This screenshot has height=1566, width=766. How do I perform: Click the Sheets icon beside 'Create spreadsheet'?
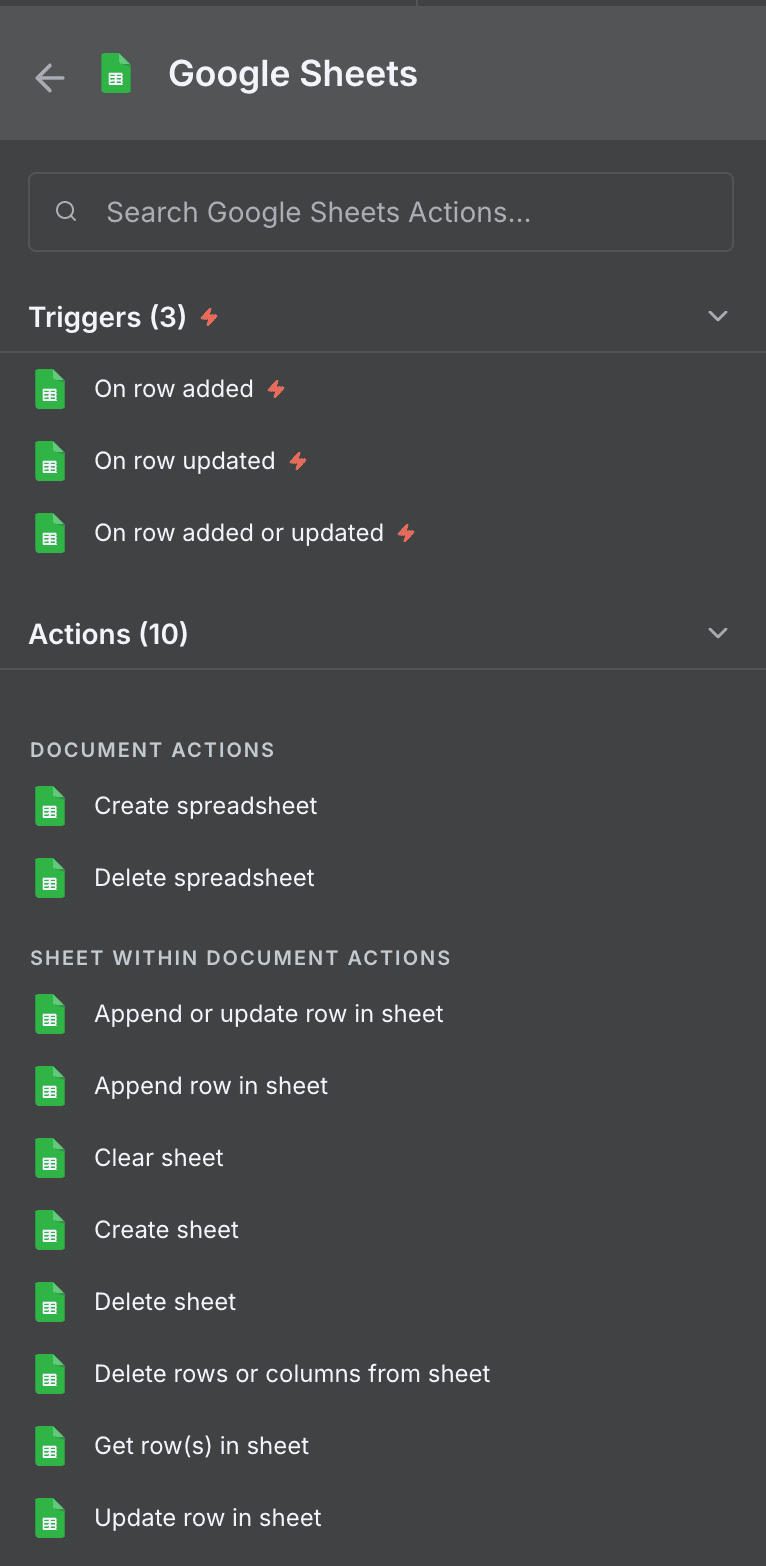click(50, 806)
